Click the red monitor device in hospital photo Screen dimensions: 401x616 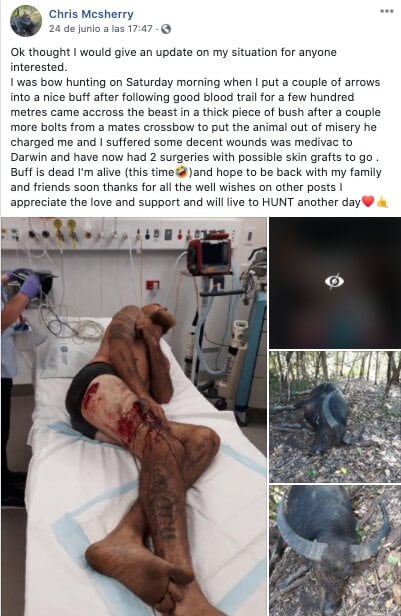click(209, 256)
